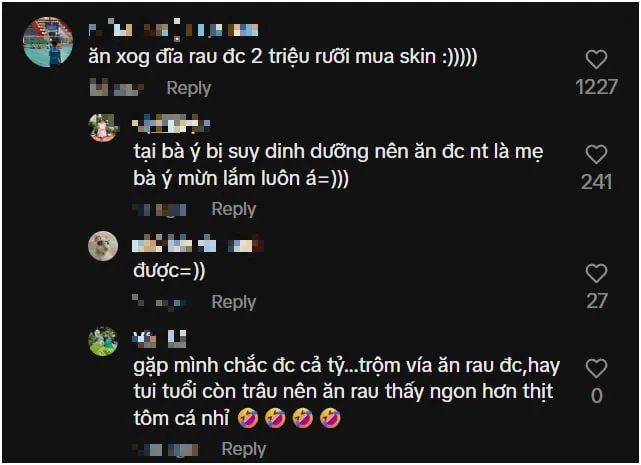The width and height of the screenshot is (641, 465).
Task: Open username above "gặp mình chắc" reply
Action: pyautogui.click(x=159, y=339)
